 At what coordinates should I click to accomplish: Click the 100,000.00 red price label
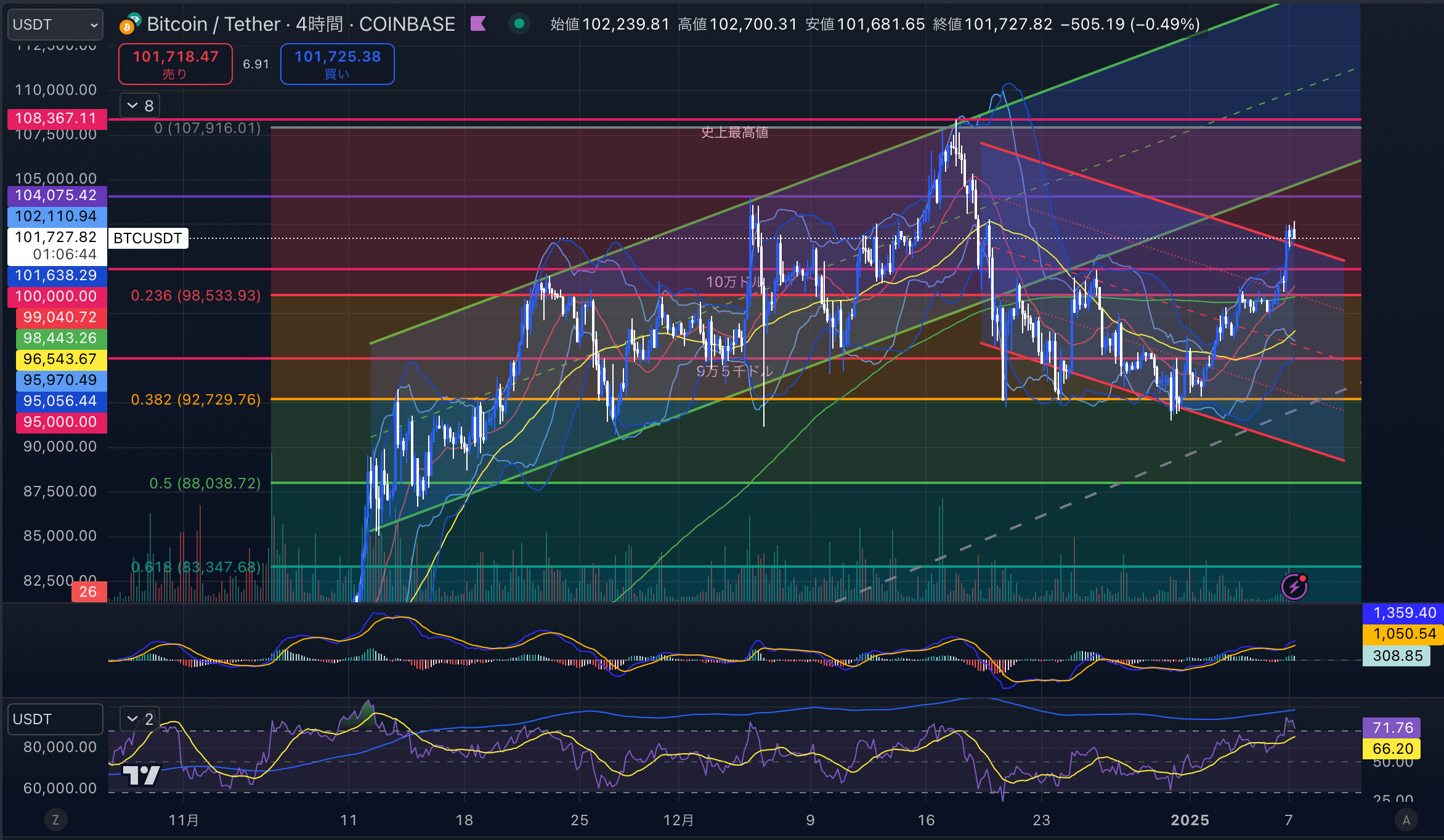pyautogui.click(x=57, y=296)
